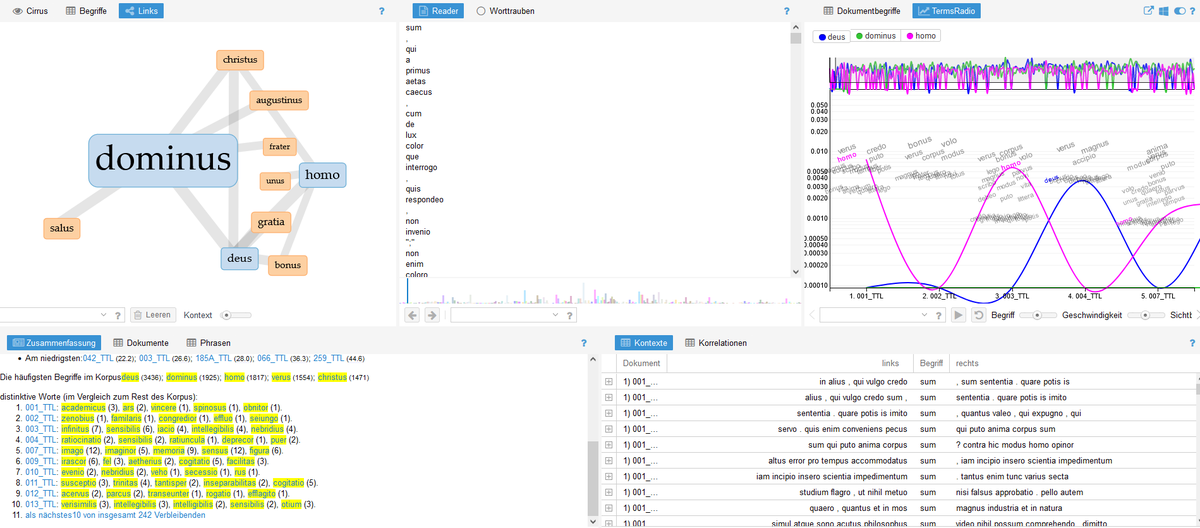Open help for the Kontexte panel
This screenshot has height=528, width=1200.
[x=1190, y=343]
